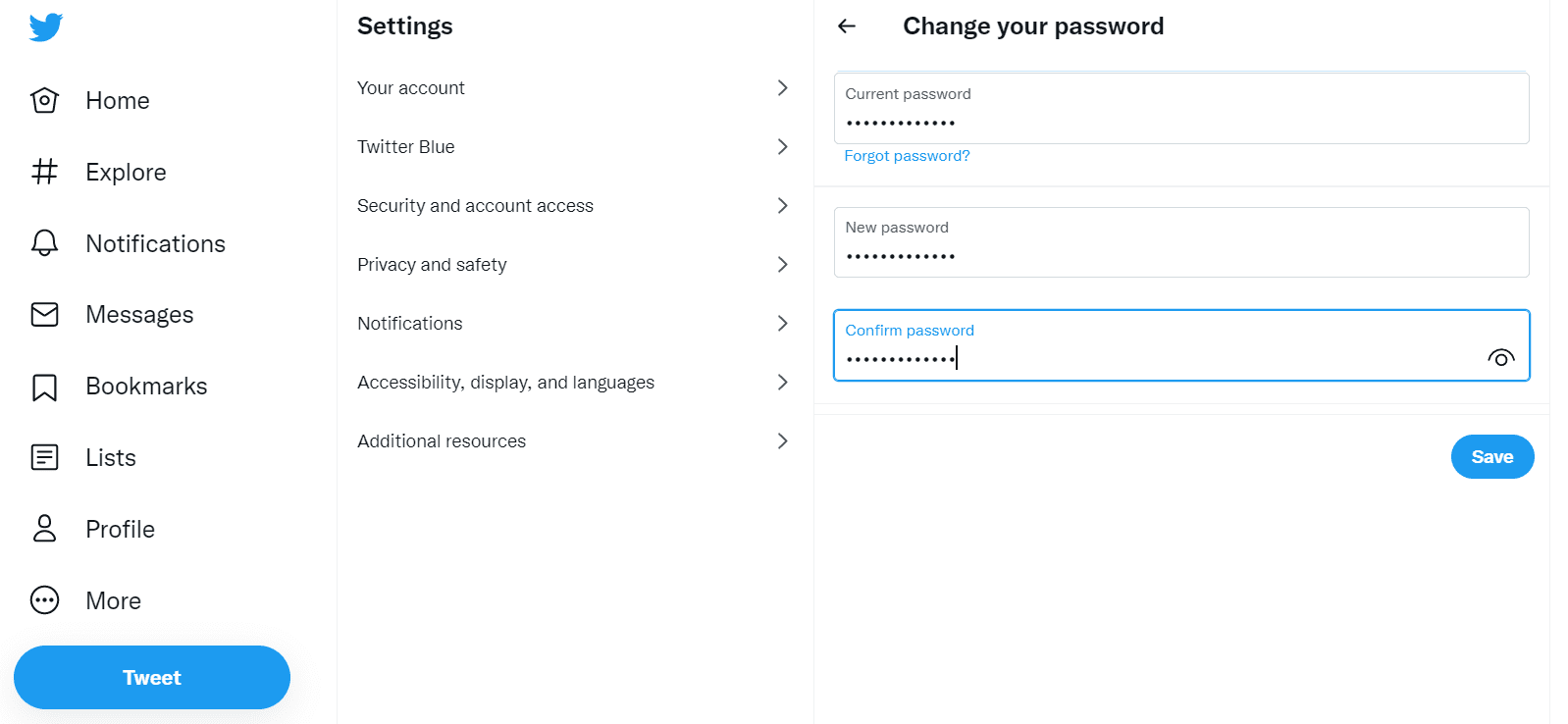1568x724 pixels.
Task: Open the More options icon
Action: (44, 599)
